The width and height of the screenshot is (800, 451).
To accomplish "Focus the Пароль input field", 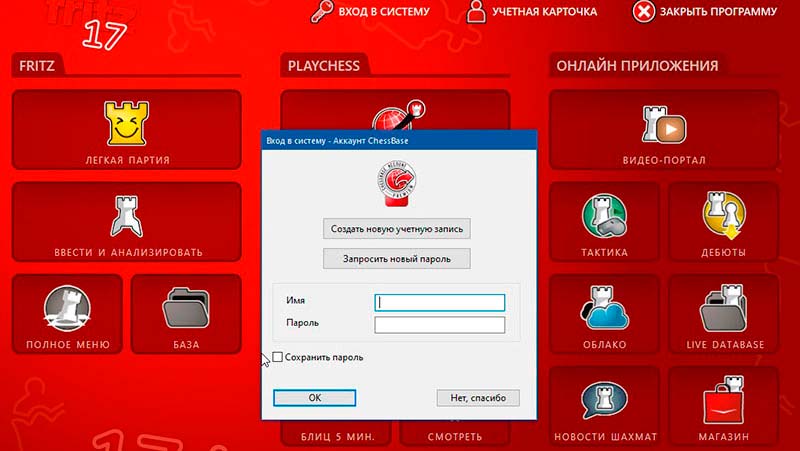I will pos(440,324).
